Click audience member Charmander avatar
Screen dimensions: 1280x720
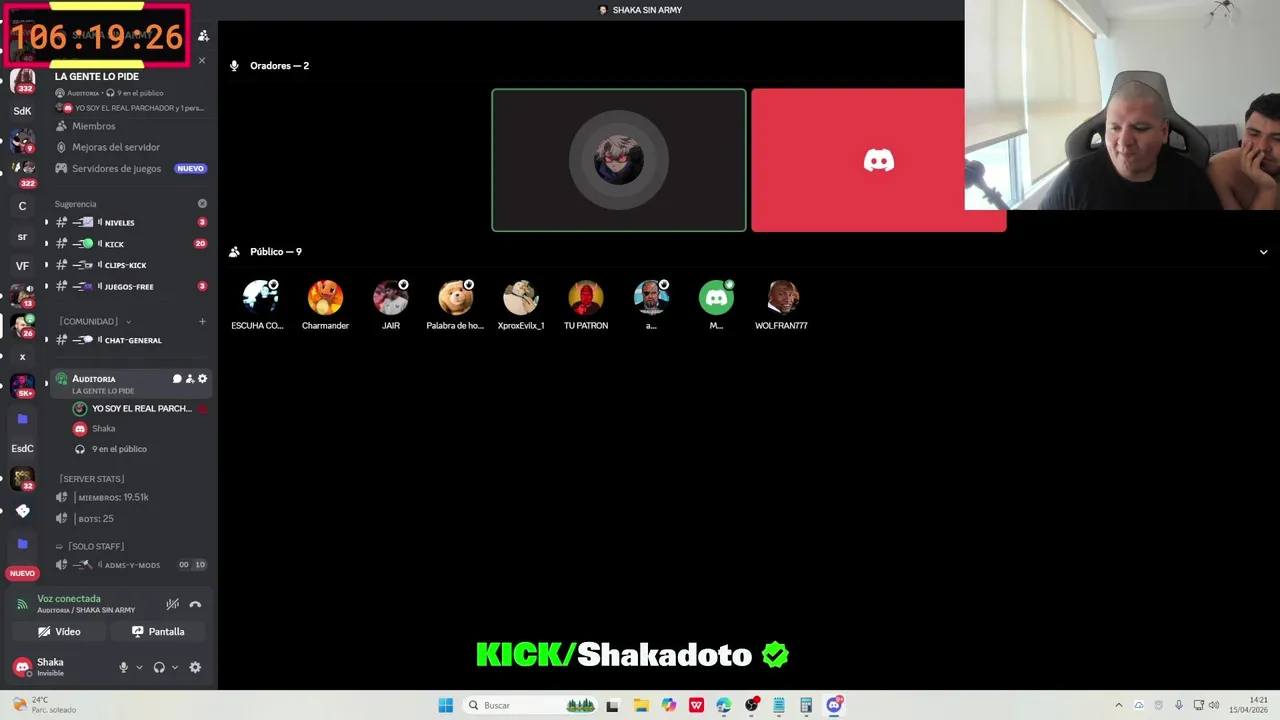(325, 298)
